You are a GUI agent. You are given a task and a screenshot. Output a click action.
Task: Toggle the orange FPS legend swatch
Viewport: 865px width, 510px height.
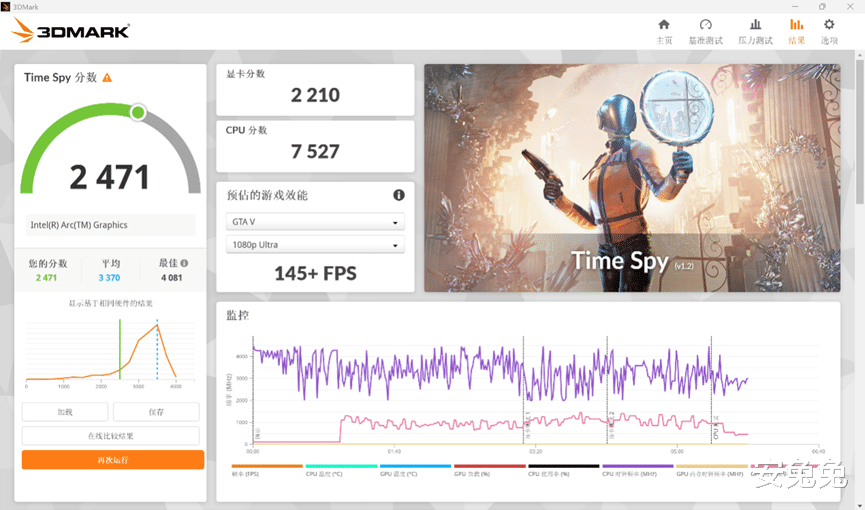pyautogui.click(x=267, y=466)
